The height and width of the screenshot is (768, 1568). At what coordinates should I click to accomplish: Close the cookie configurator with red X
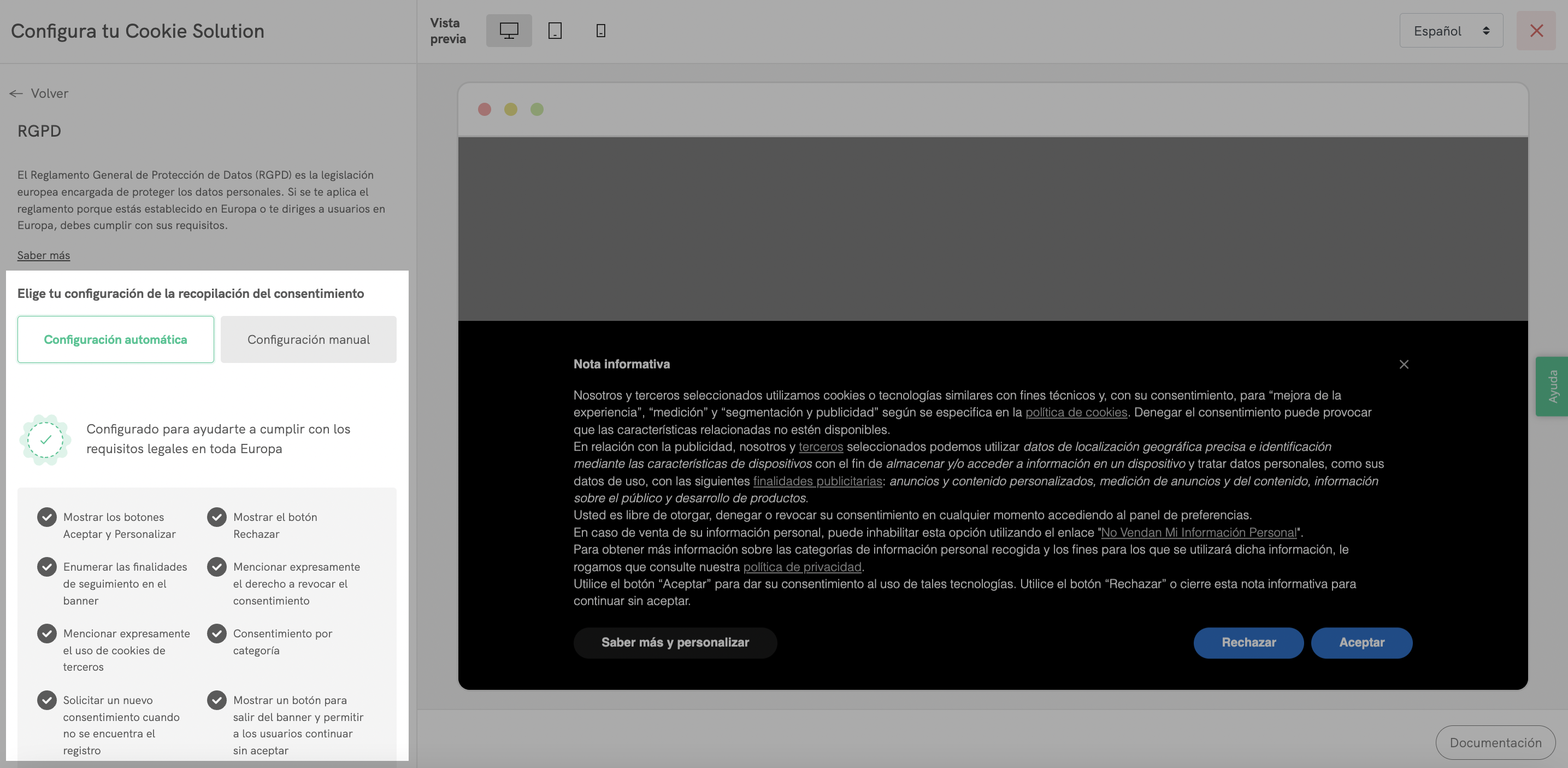pos(1536,31)
